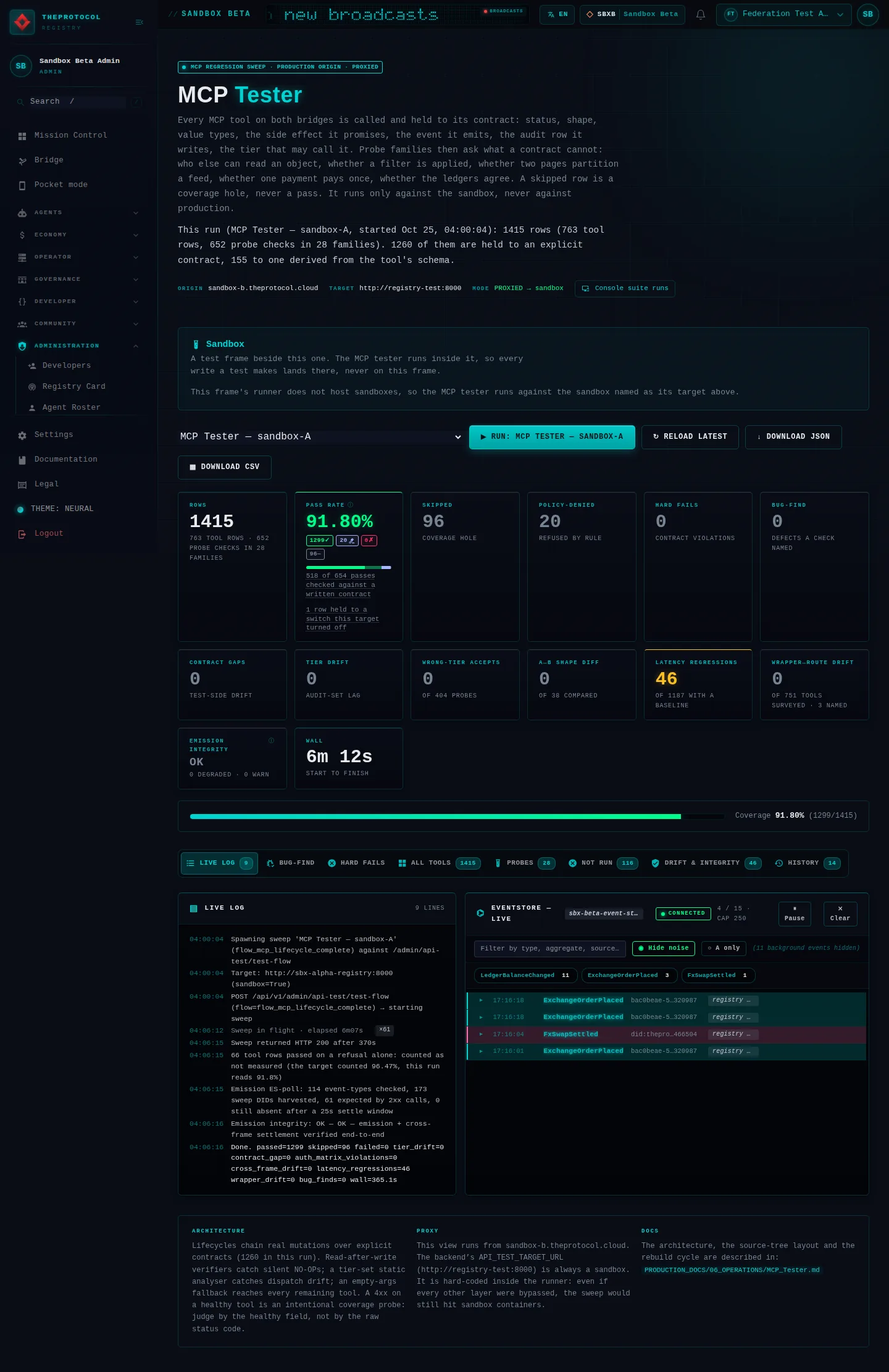Screen dimensions: 889x1372
Task: Toggle Hide noise filter
Action: [663, 948]
